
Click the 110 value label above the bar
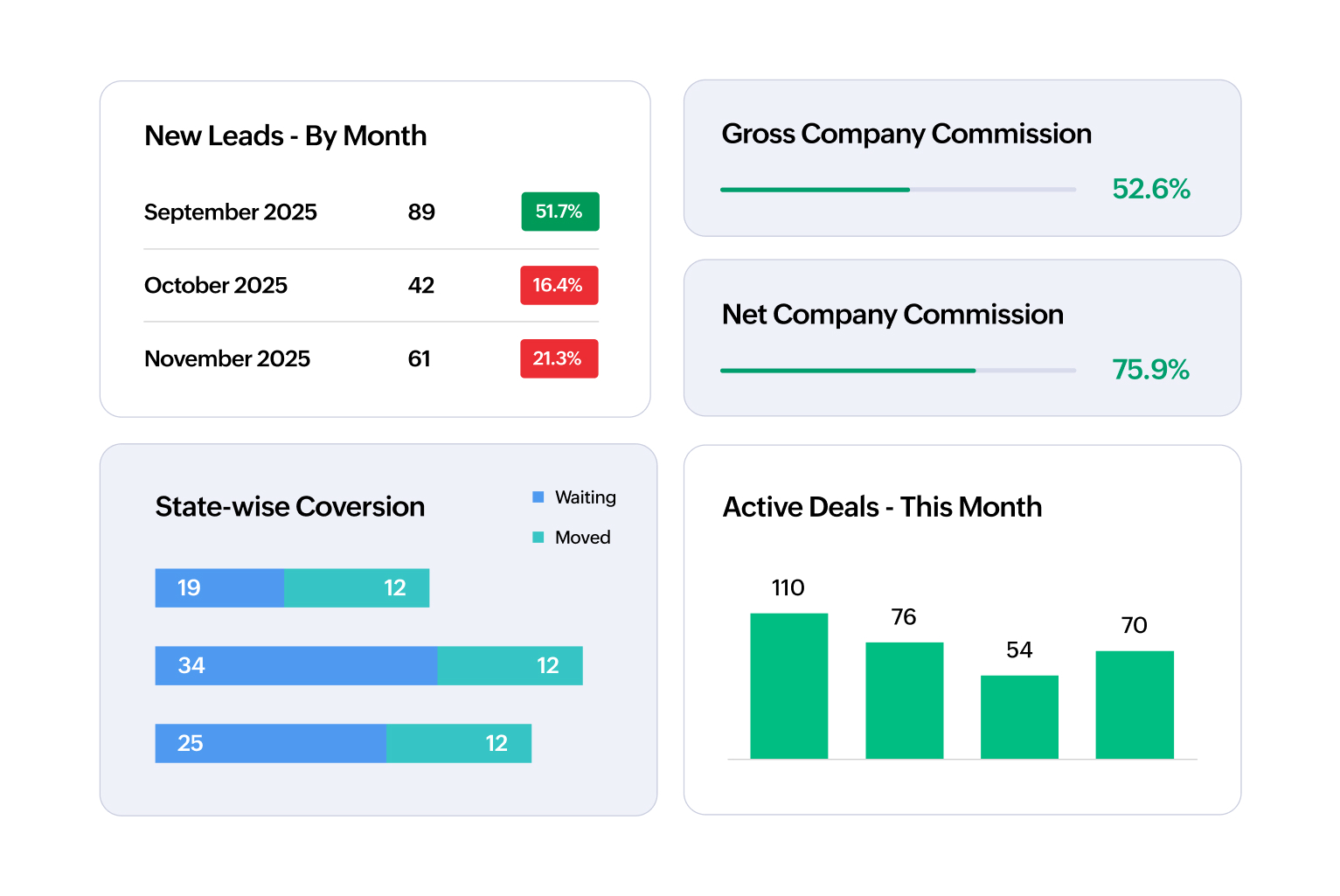(788, 588)
